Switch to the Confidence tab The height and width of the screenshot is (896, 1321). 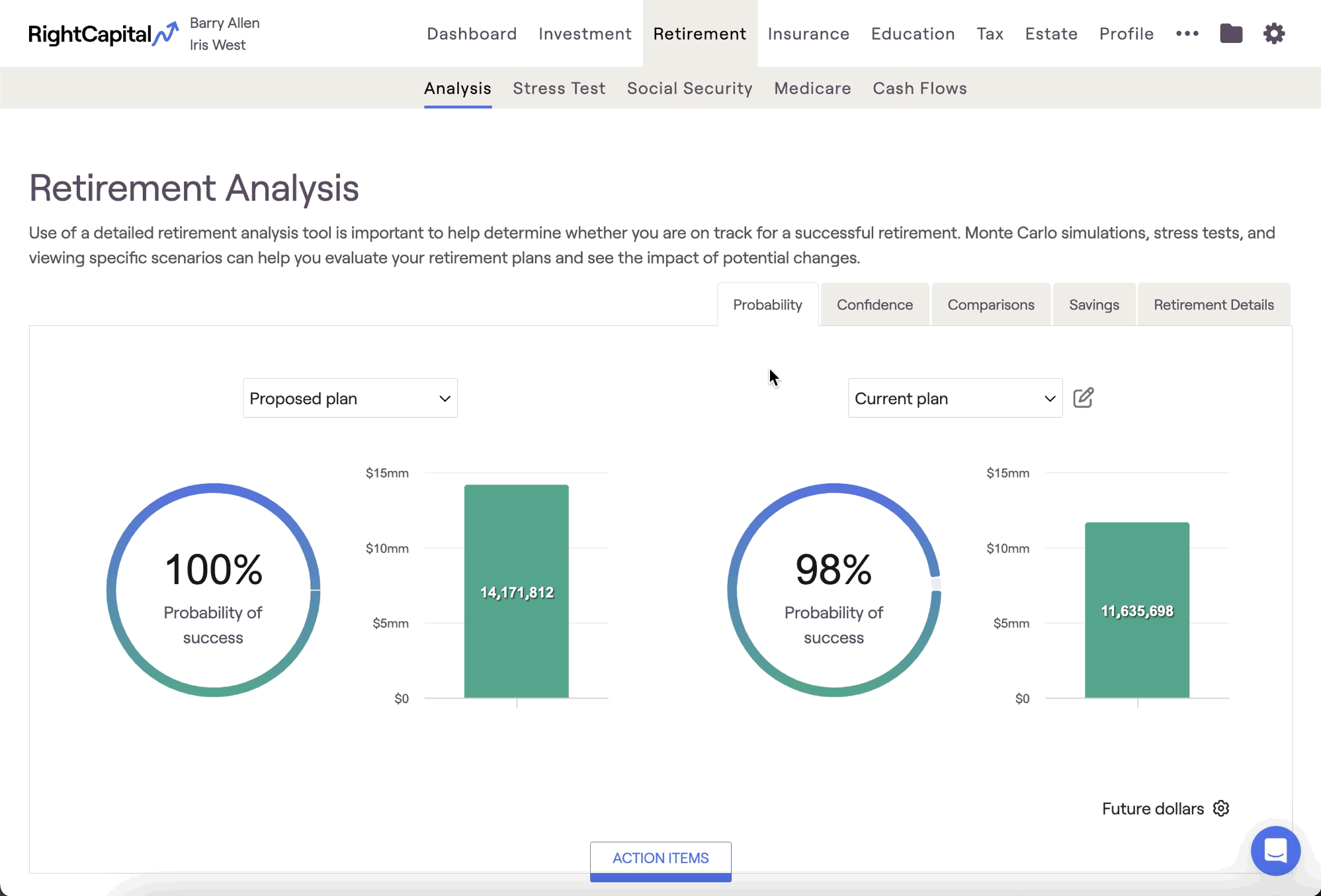874,305
